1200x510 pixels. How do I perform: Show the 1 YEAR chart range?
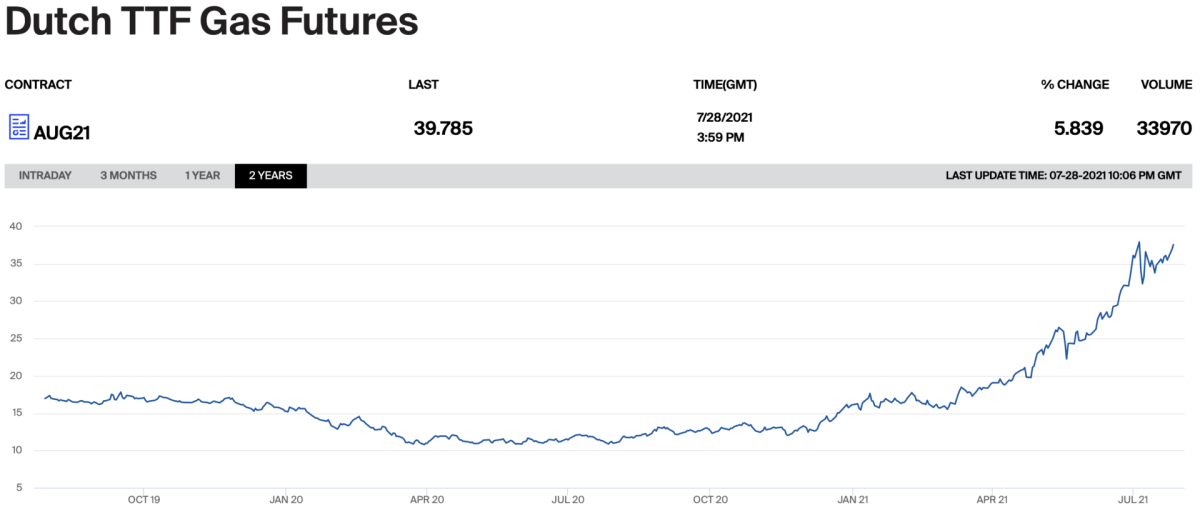click(x=202, y=176)
